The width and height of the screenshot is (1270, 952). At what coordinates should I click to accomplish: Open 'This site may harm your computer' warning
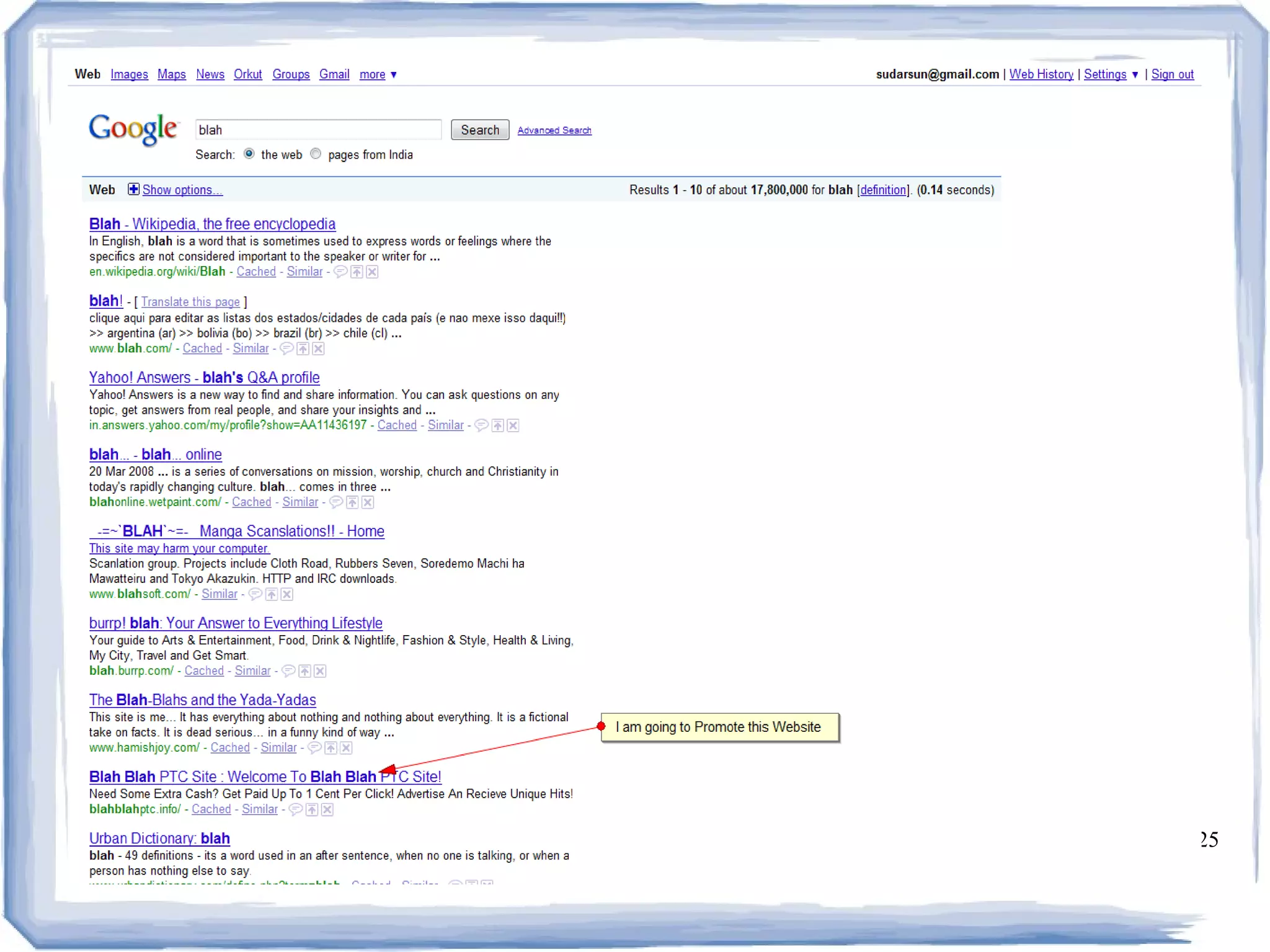click(x=179, y=548)
